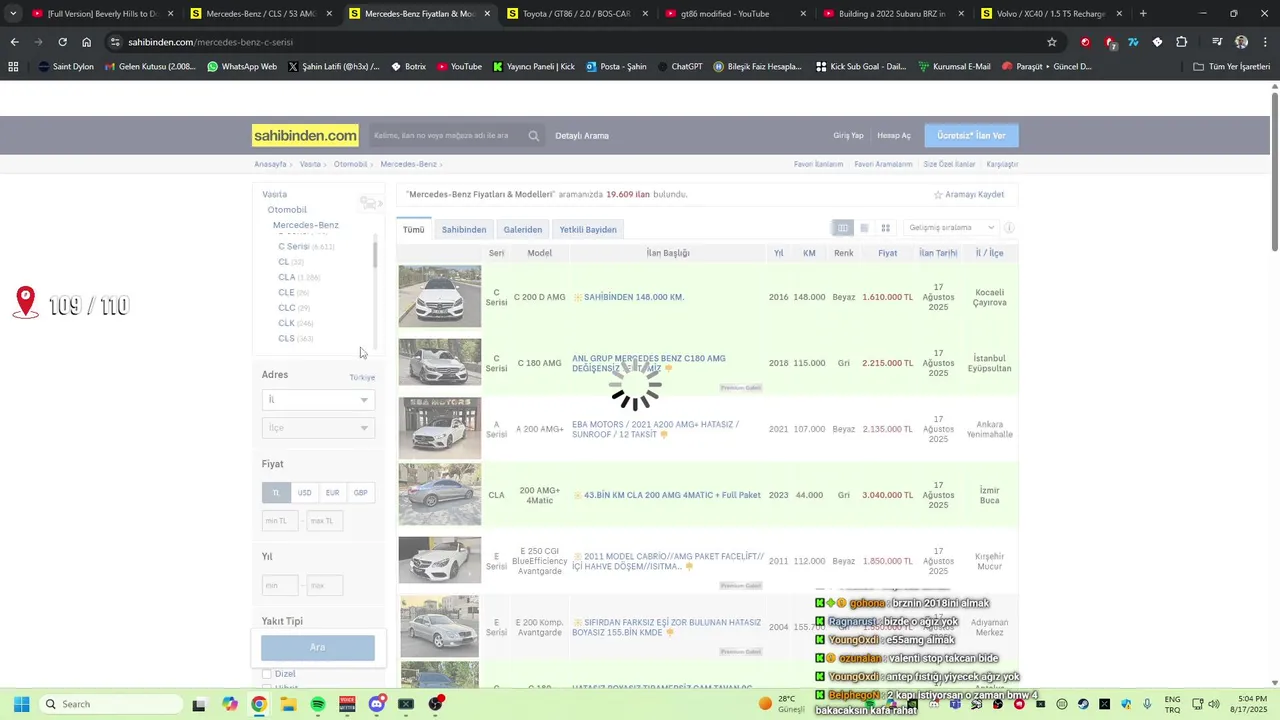Open Spotify from the taskbar
This screenshot has width=1280, height=720.
[318, 704]
